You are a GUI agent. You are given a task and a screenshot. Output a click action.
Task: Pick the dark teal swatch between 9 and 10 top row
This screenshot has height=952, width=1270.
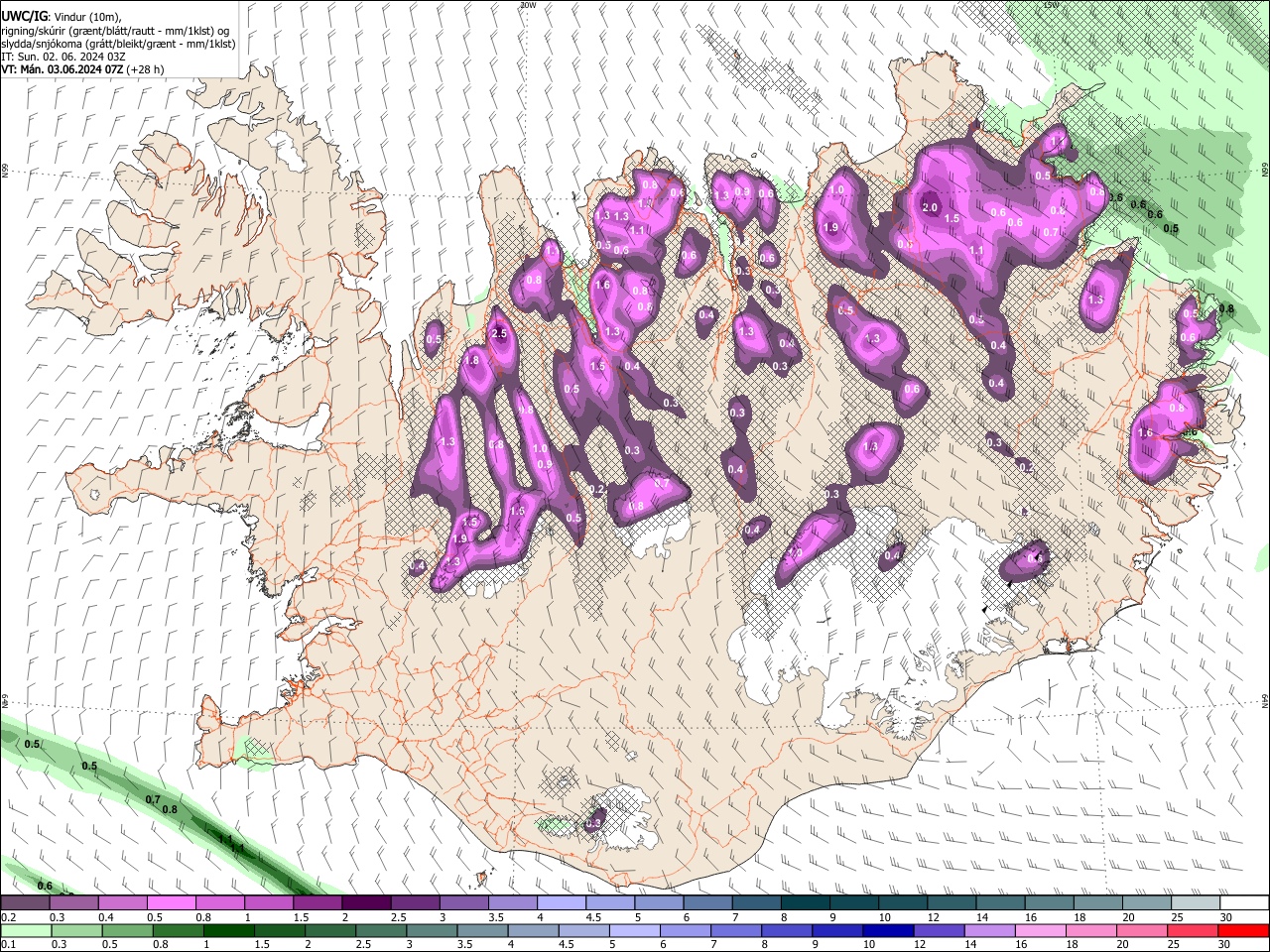pos(853,903)
